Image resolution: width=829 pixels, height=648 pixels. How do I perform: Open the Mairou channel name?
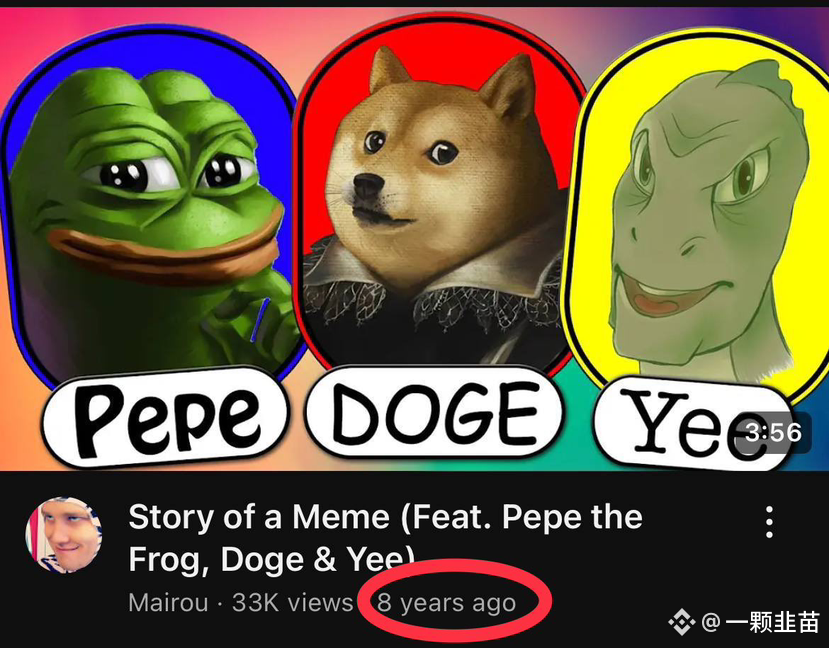point(168,603)
